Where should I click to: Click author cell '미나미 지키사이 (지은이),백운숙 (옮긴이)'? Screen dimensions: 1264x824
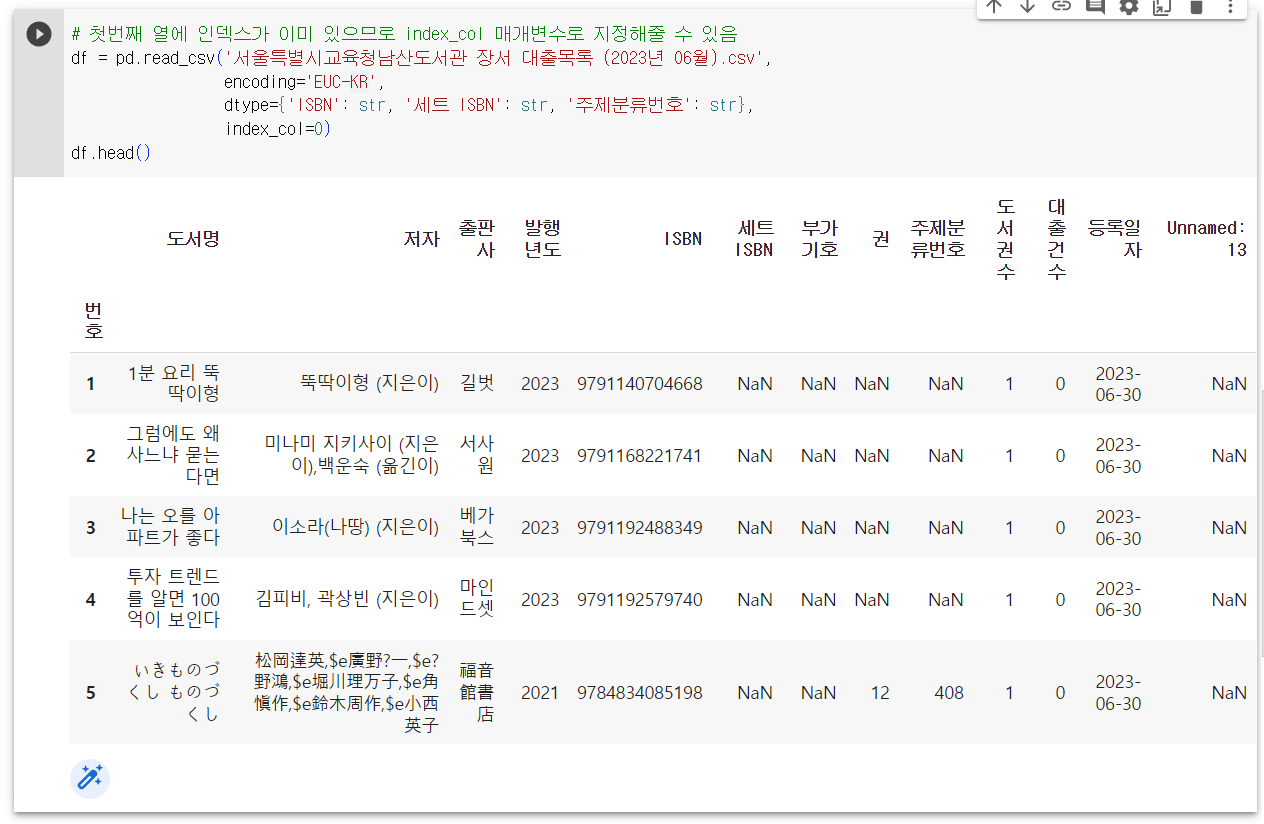pos(352,455)
